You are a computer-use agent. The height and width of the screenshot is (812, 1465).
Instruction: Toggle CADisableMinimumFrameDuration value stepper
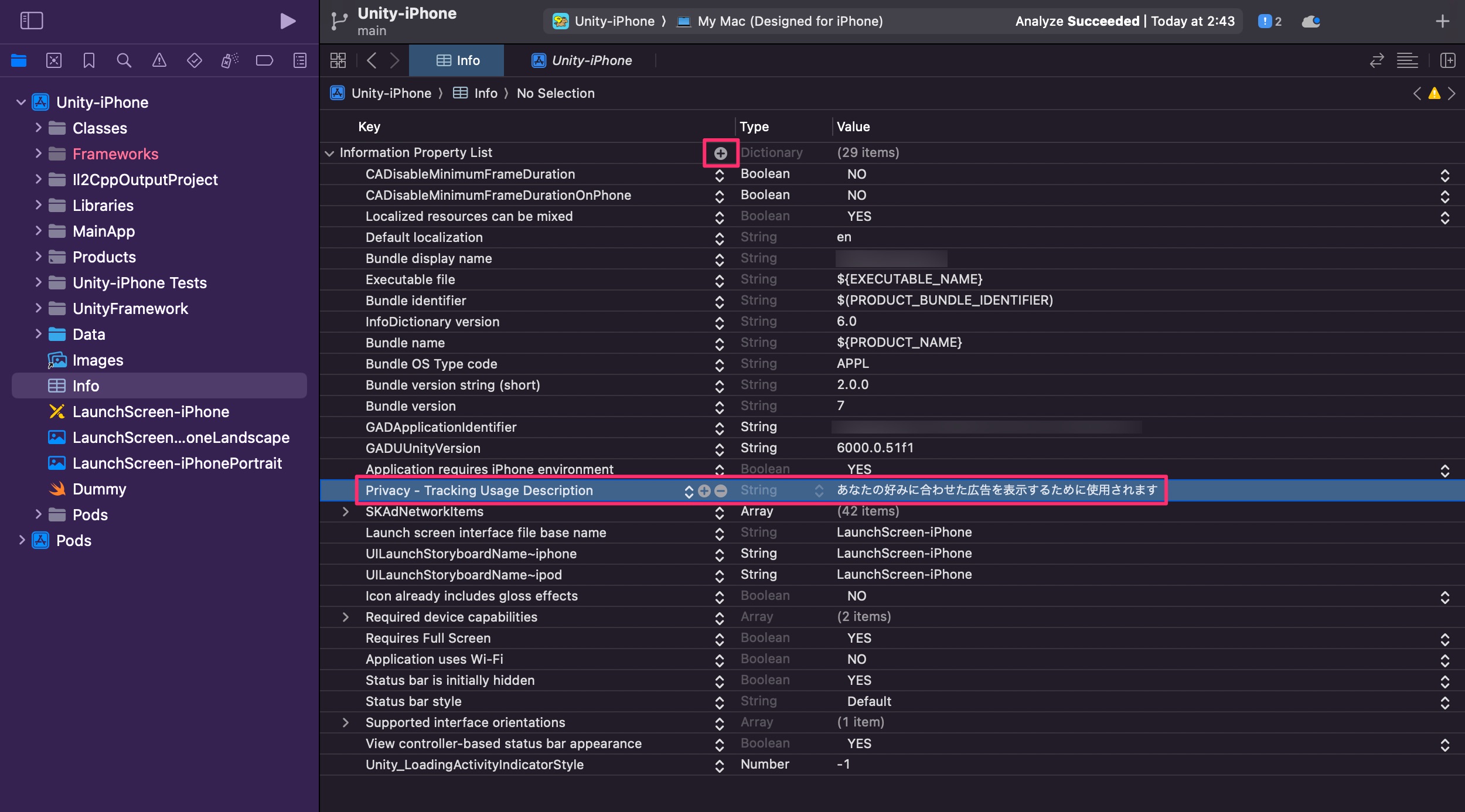point(1445,175)
